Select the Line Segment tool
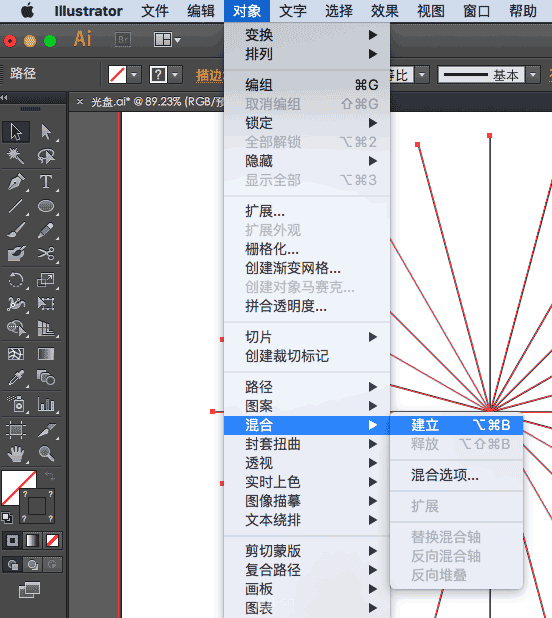Viewport: 552px width, 618px height. coord(16,206)
